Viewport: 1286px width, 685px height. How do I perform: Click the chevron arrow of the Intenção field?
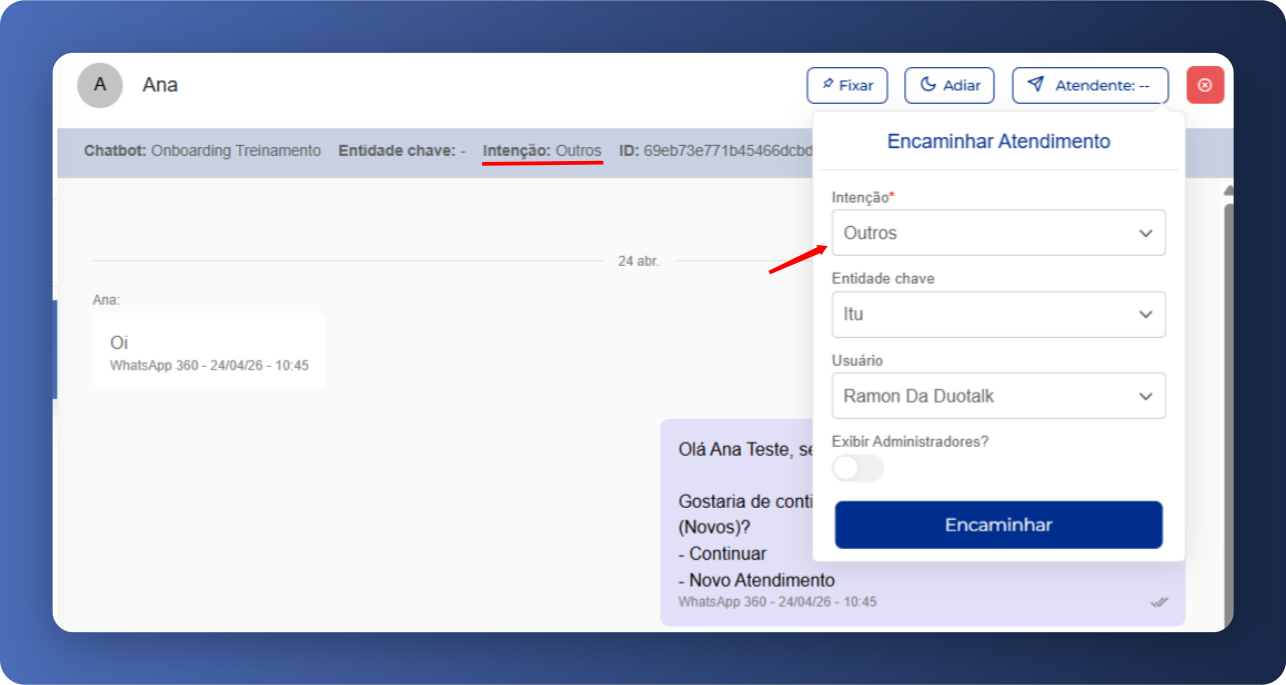pyautogui.click(x=1145, y=233)
